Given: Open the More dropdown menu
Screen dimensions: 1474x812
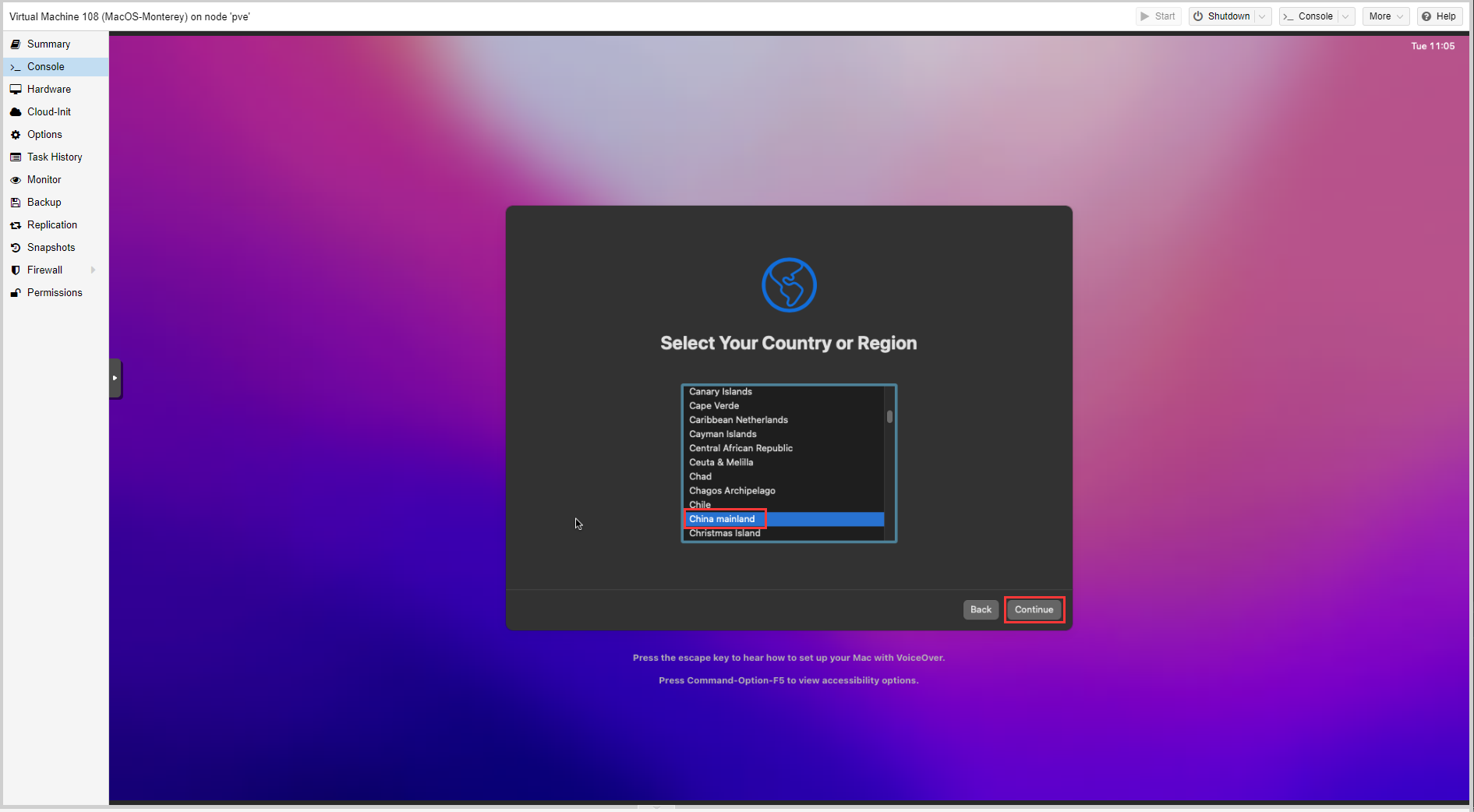Looking at the screenshot, I should [x=1385, y=16].
